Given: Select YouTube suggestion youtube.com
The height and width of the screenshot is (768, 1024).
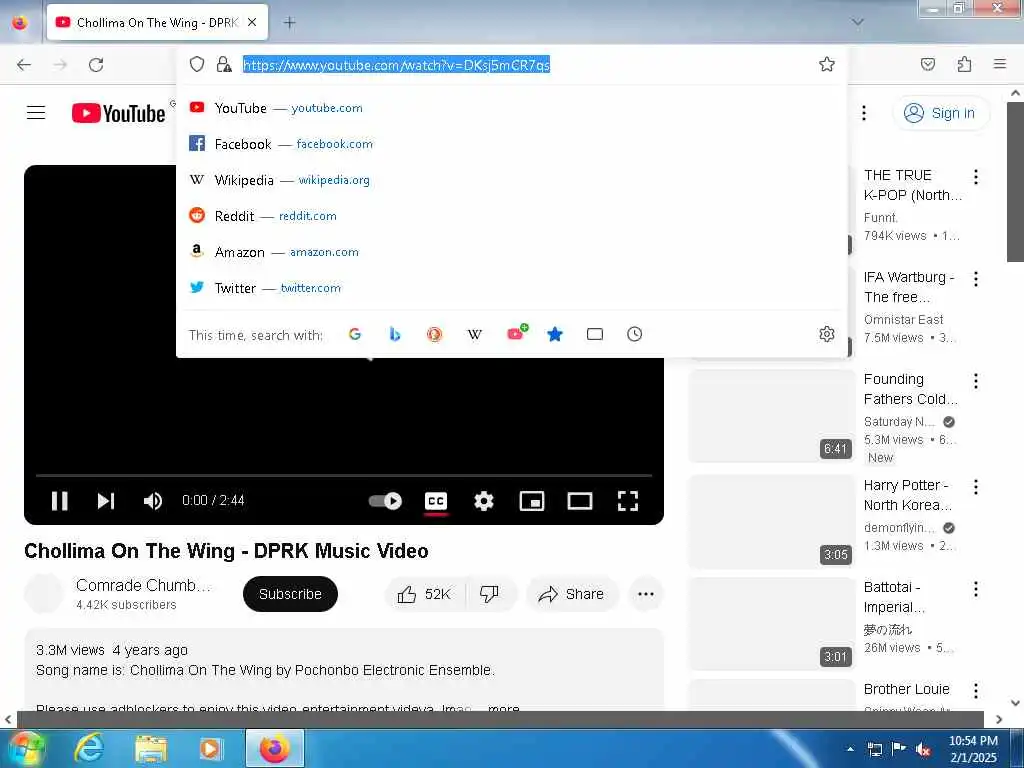Looking at the screenshot, I should click(512, 108).
